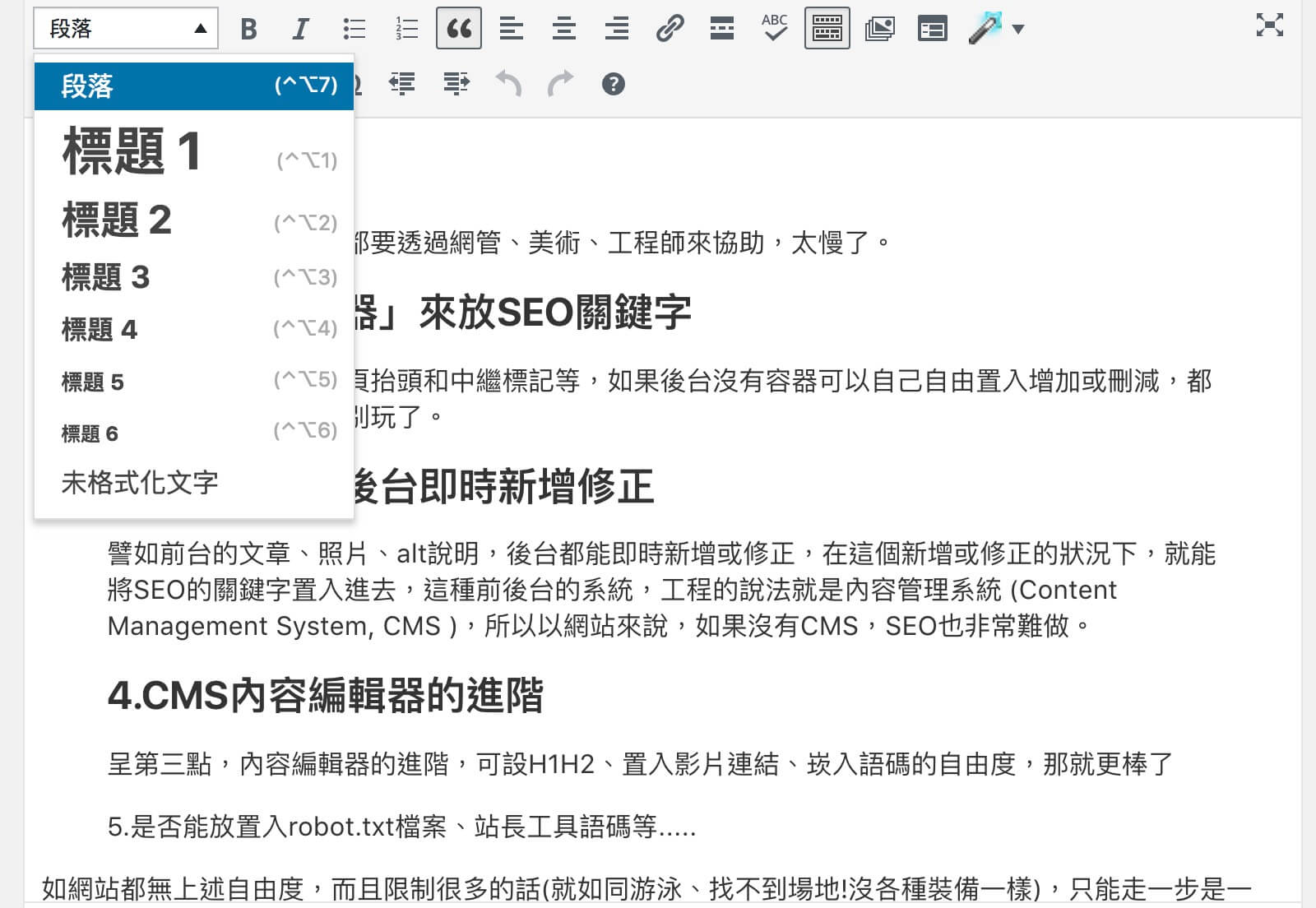Insert or edit link

click(x=670, y=30)
